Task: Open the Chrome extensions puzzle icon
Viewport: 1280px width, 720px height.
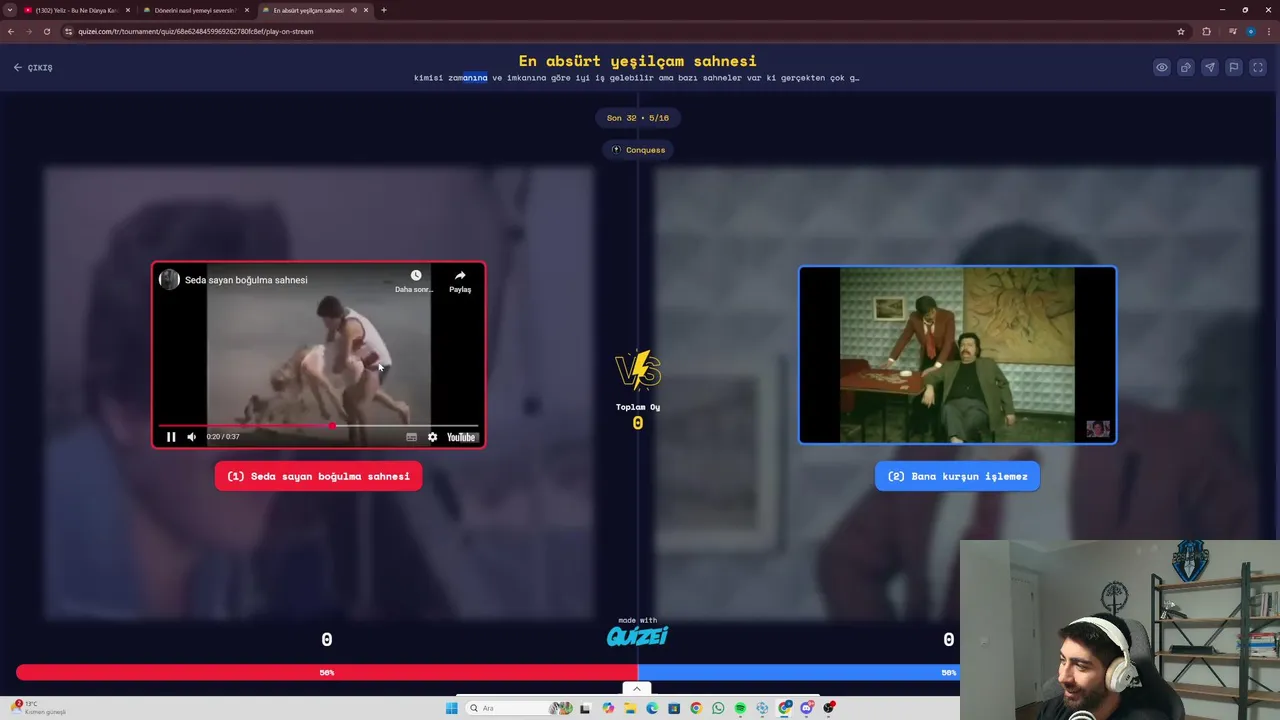Action: pos(1207,32)
